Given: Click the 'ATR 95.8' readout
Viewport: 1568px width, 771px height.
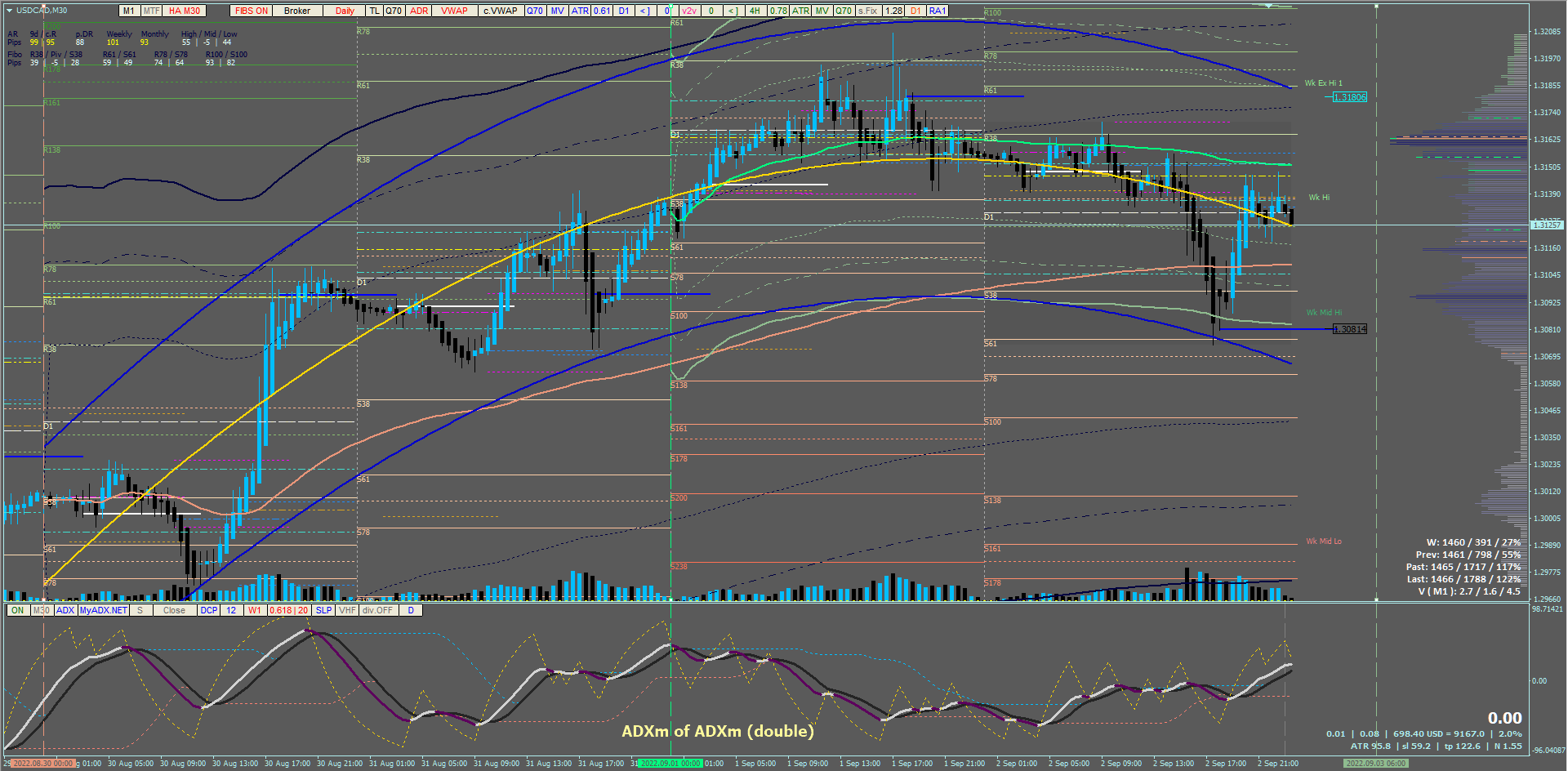Looking at the screenshot, I should (x=1370, y=746).
